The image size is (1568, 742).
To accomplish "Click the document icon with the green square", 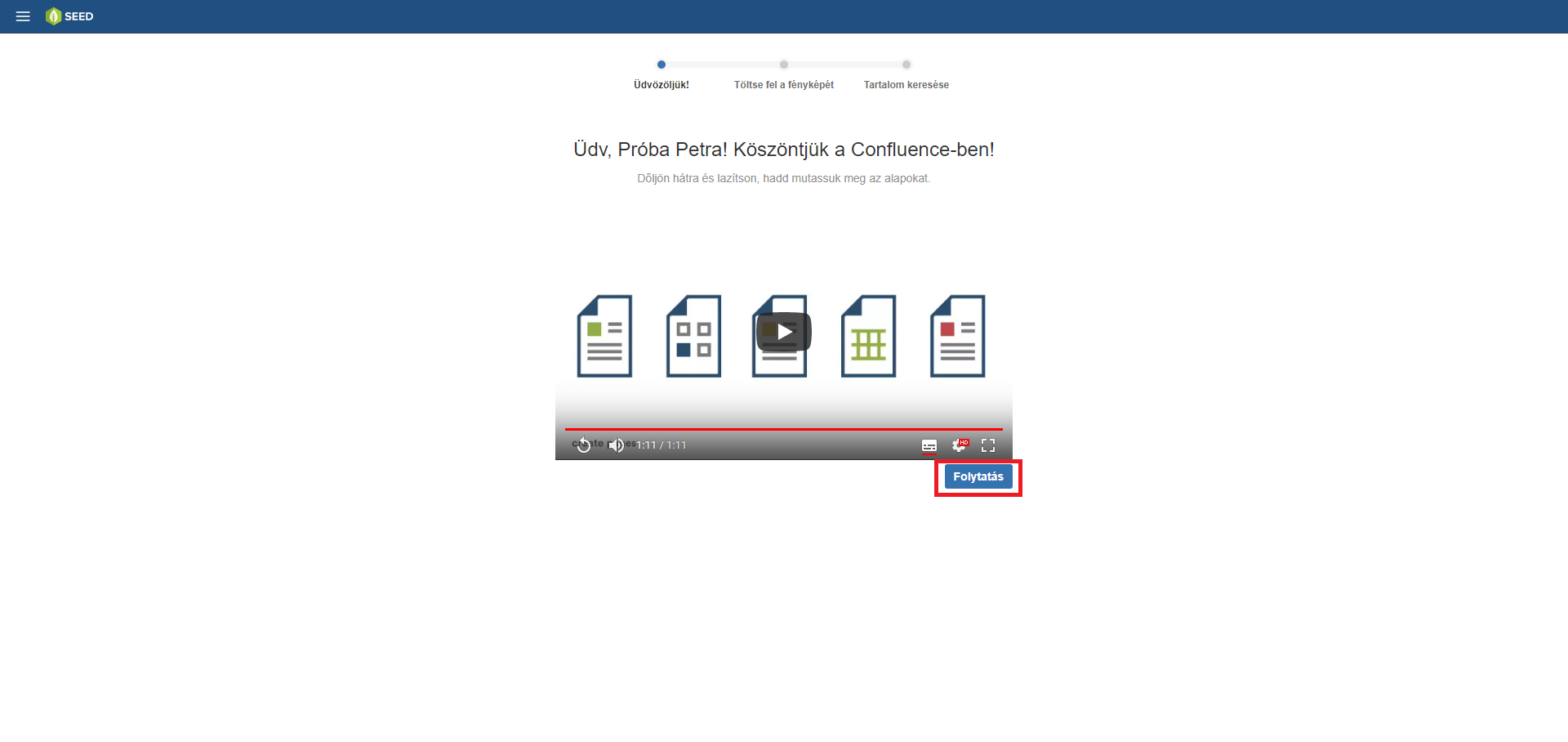I will pos(604,336).
